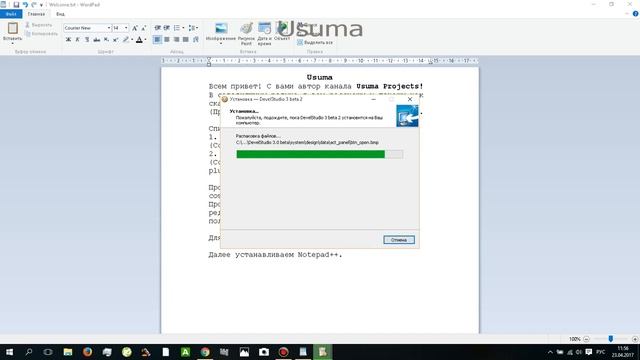Show hidden system tray icons chevron
This screenshot has width=640, height=360.
point(550,352)
